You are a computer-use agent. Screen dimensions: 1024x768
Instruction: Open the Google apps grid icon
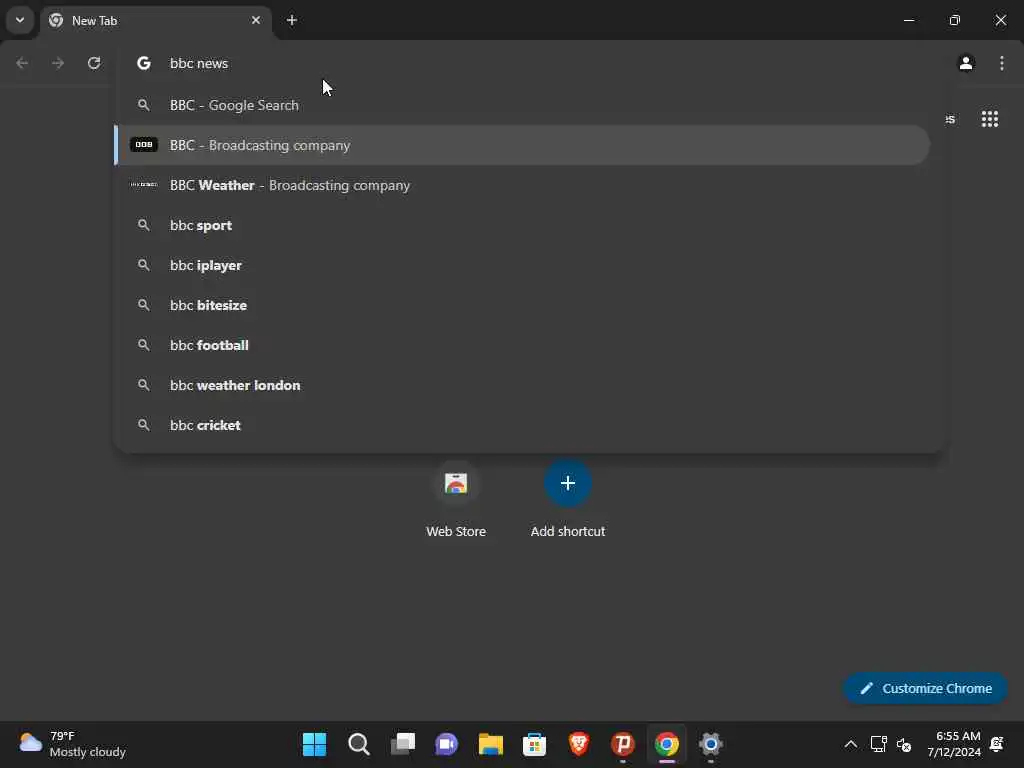click(989, 119)
